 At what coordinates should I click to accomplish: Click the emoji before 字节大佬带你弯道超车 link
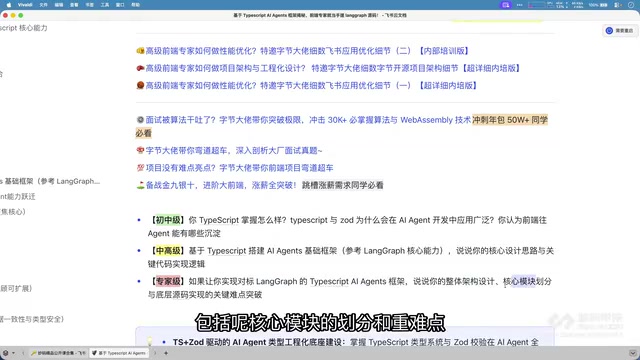(140, 151)
